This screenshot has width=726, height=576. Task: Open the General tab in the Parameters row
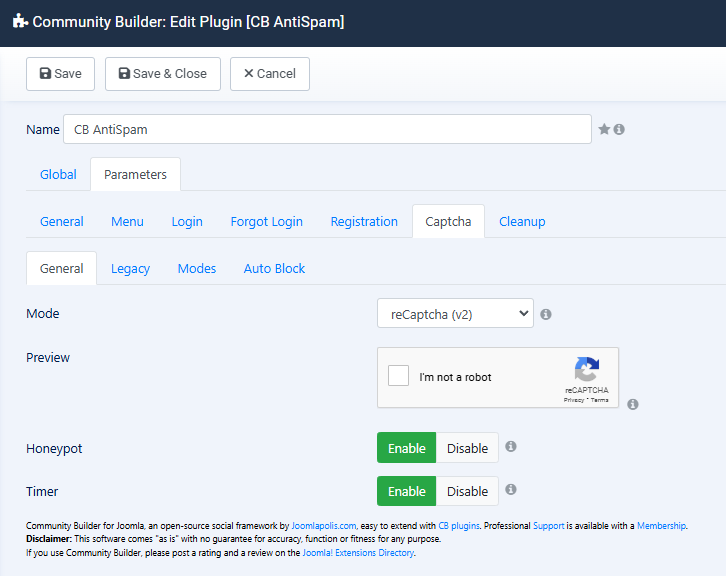62,222
